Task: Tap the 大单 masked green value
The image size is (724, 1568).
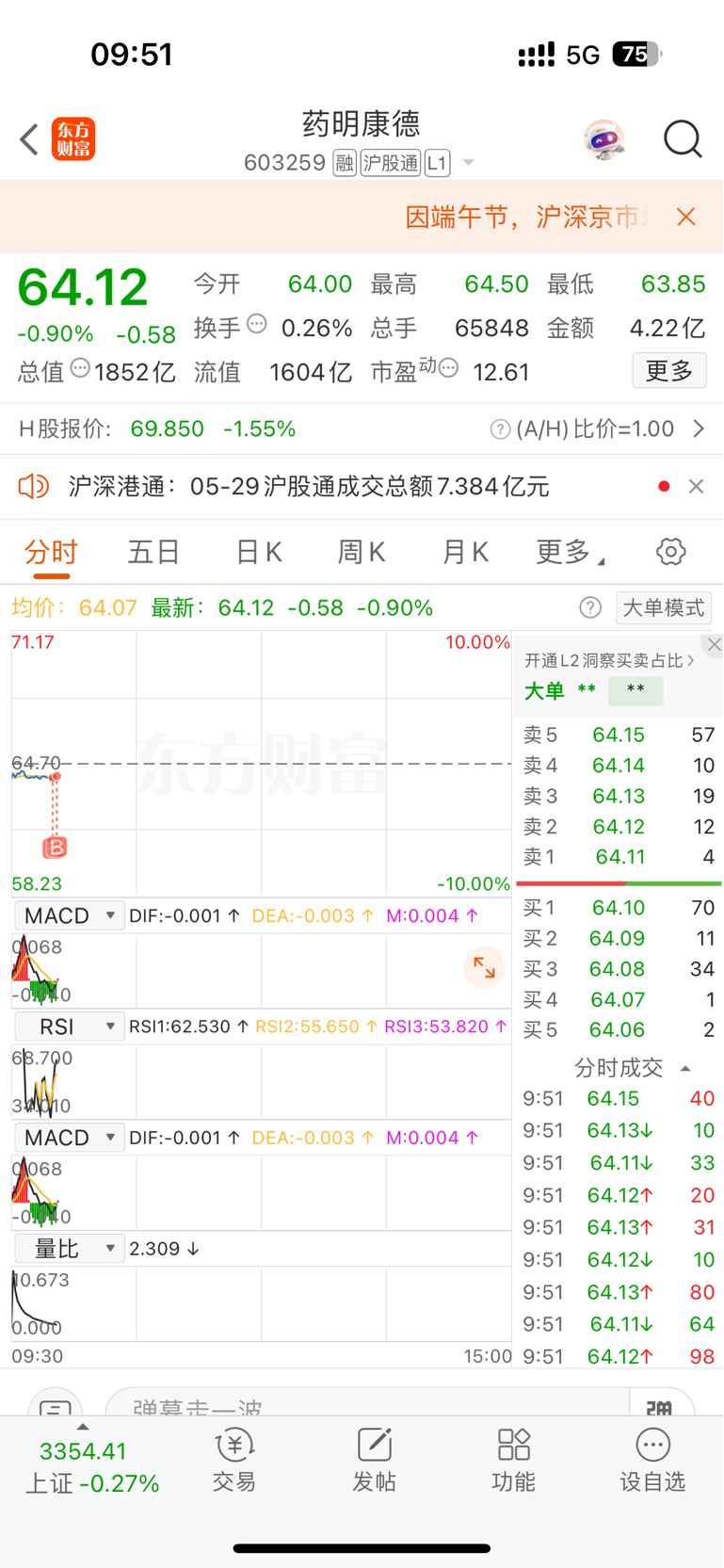Action: pyautogui.click(x=636, y=690)
